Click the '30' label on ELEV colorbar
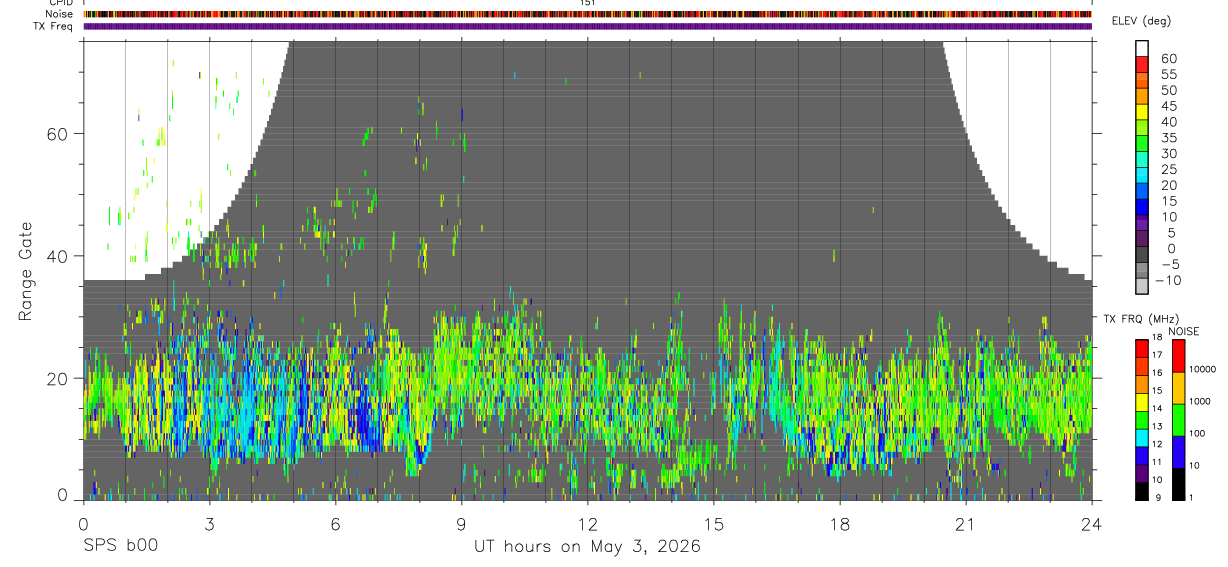This screenshot has width=1228, height=567. point(1168,153)
